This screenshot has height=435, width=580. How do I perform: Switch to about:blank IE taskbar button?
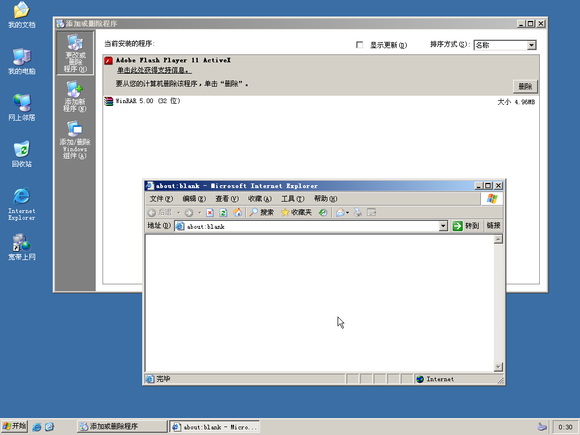(x=215, y=426)
